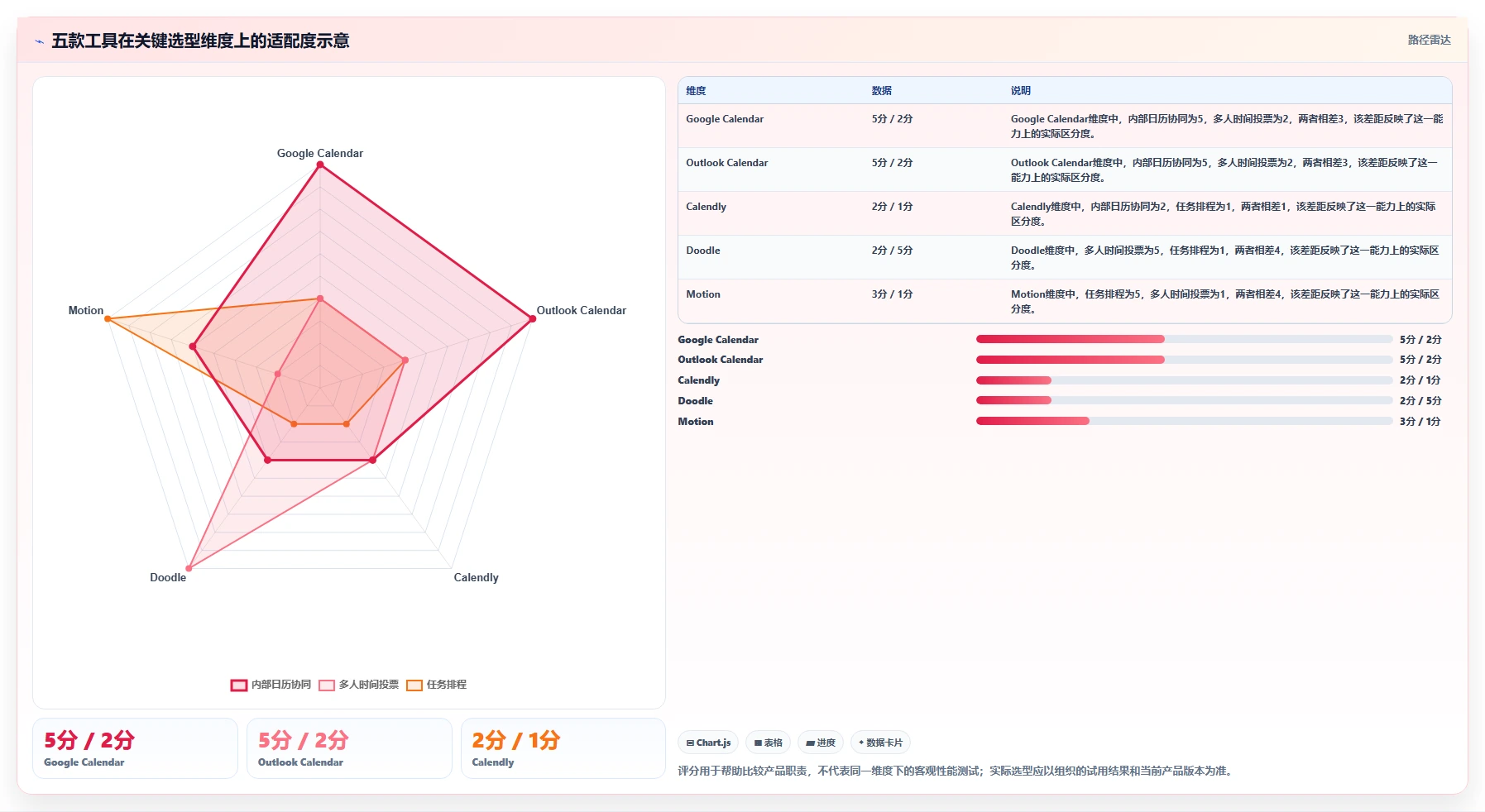
Task: Click the Chart.js tag chip
Action: click(x=708, y=743)
